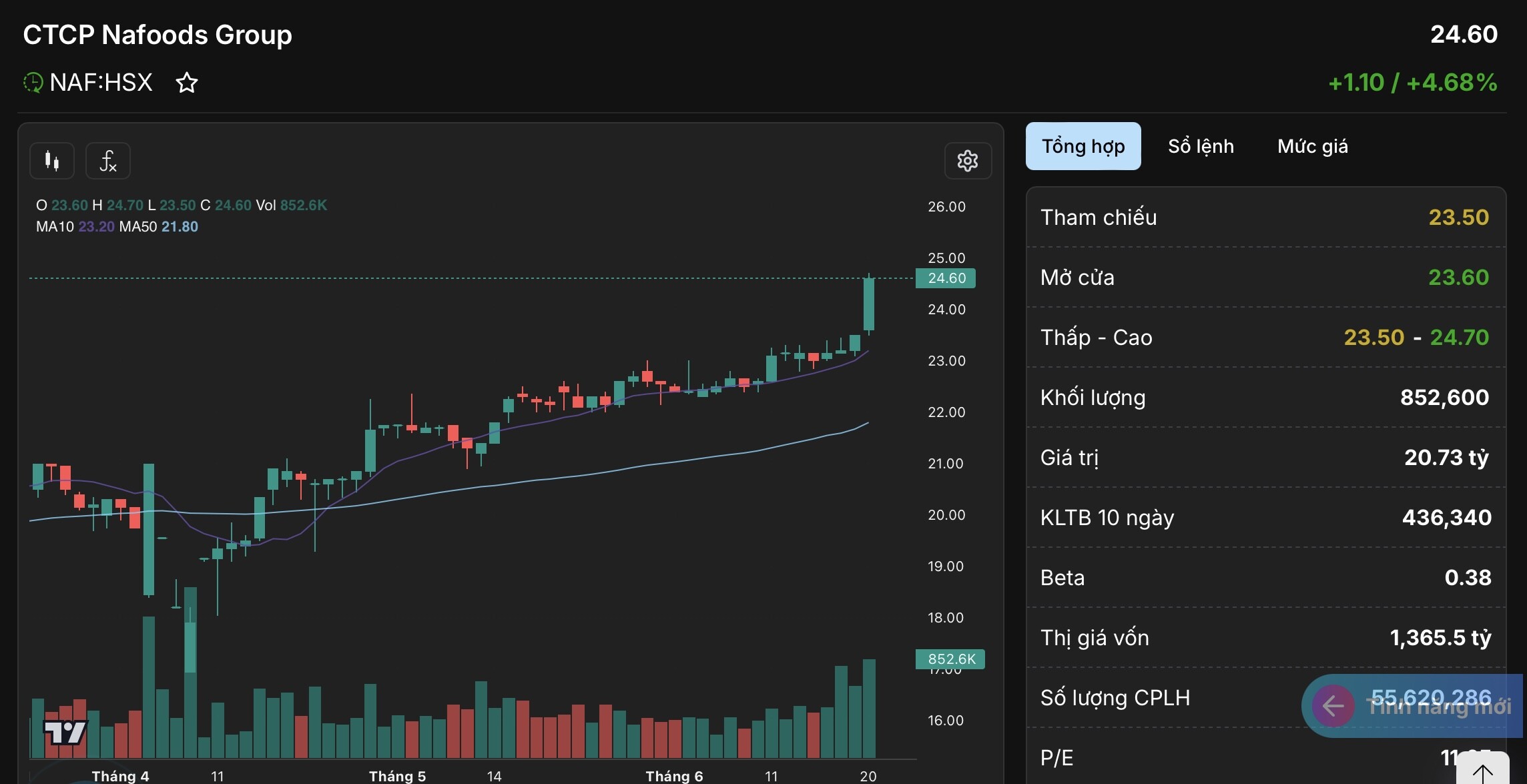1527x784 pixels.
Task: Click the latest tall green candlestick
Action: click(869, 304)
